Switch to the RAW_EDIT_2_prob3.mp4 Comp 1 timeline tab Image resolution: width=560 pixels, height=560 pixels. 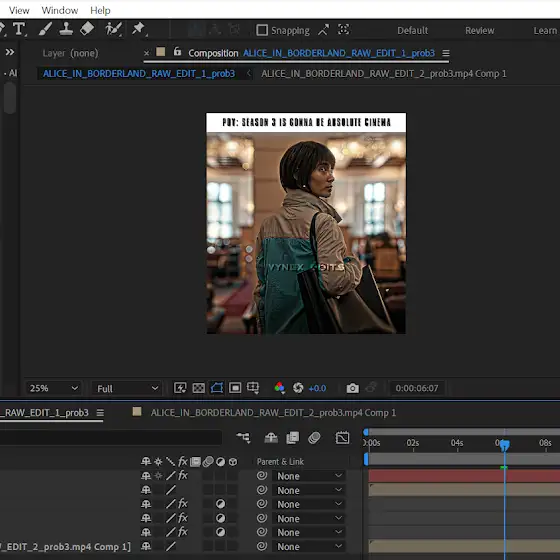273,413
